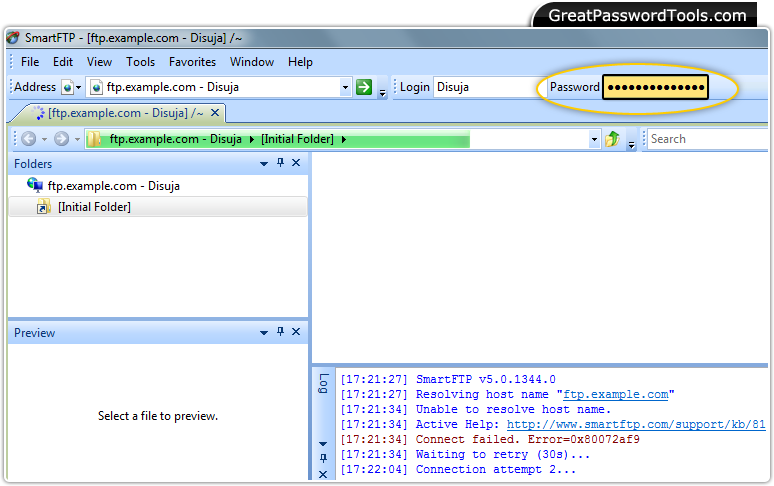Click [Initial Folder] breadcrumb segment
The height and width of the screenshot is (486, 774).
[297, 139]
